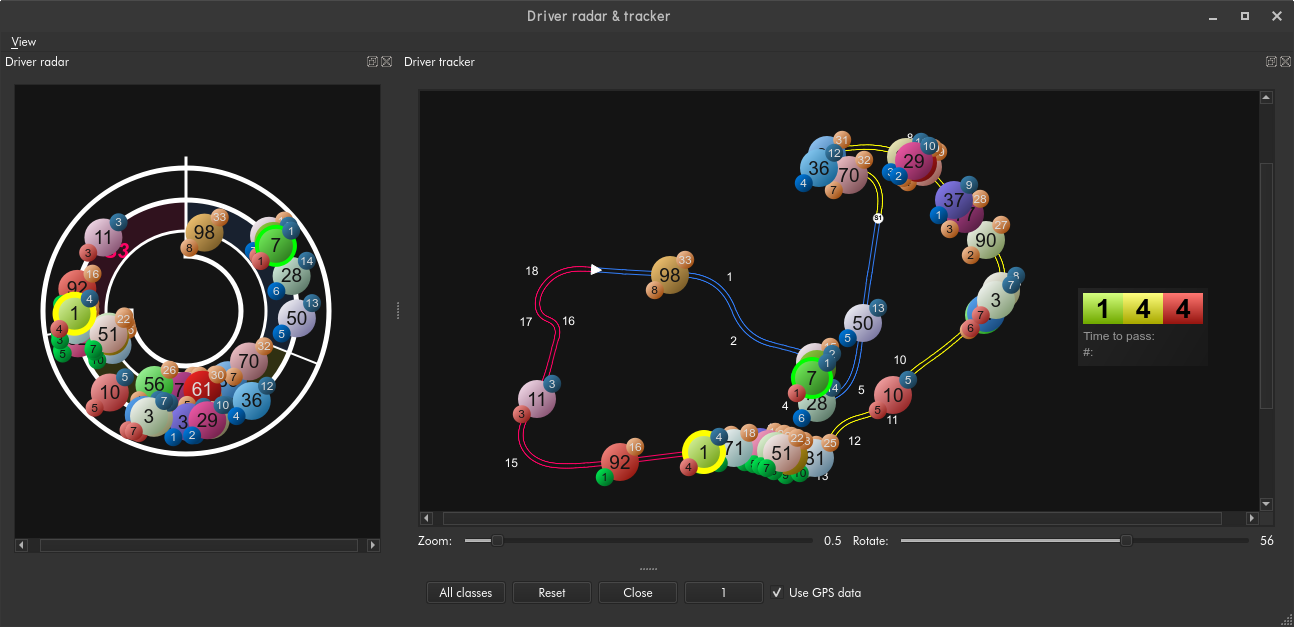Image resolution: width=1294 pixels, height=627 pixels.
Task: Select driver 50 in the radar view
Action: (296, 318)
